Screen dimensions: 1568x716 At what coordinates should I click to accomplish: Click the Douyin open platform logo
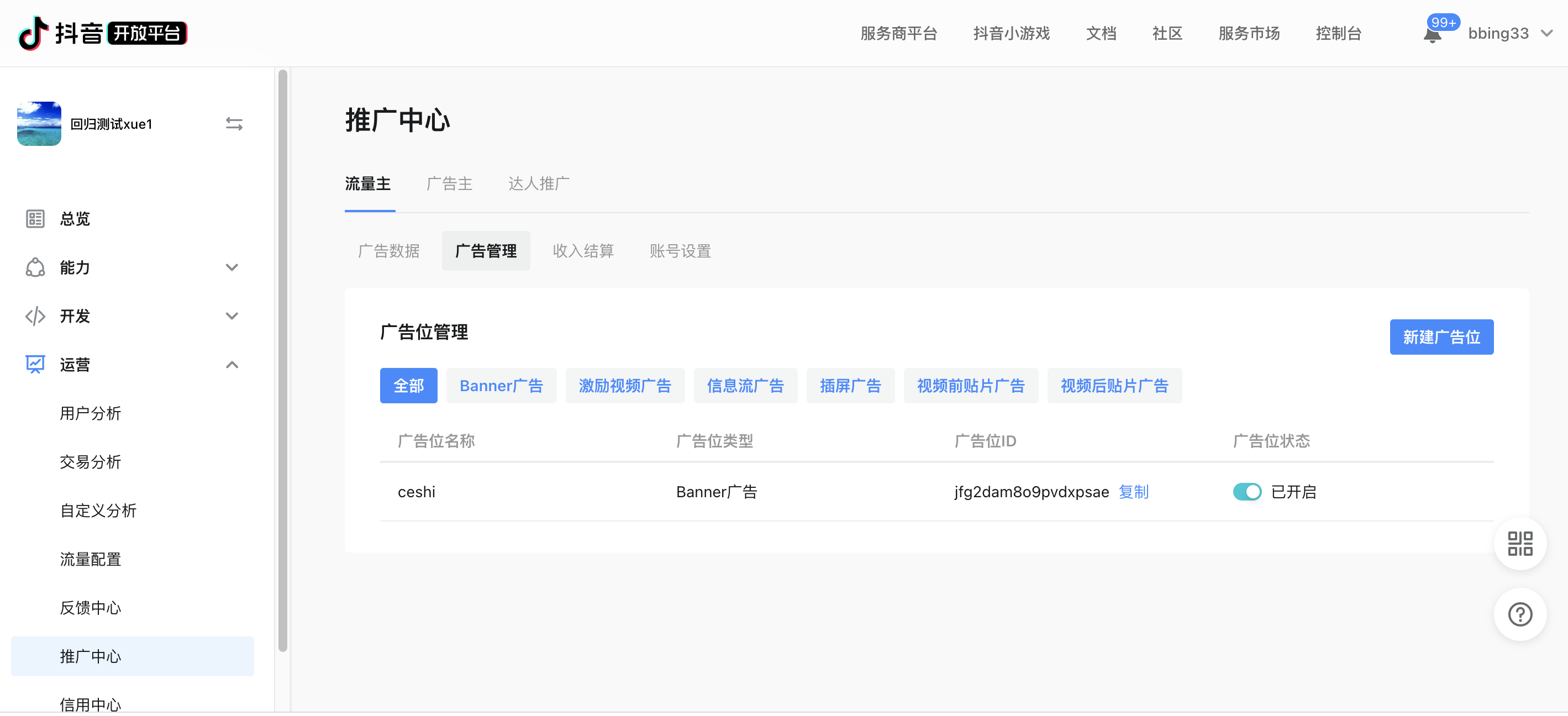pyautogui.click(x=102, y=33)
